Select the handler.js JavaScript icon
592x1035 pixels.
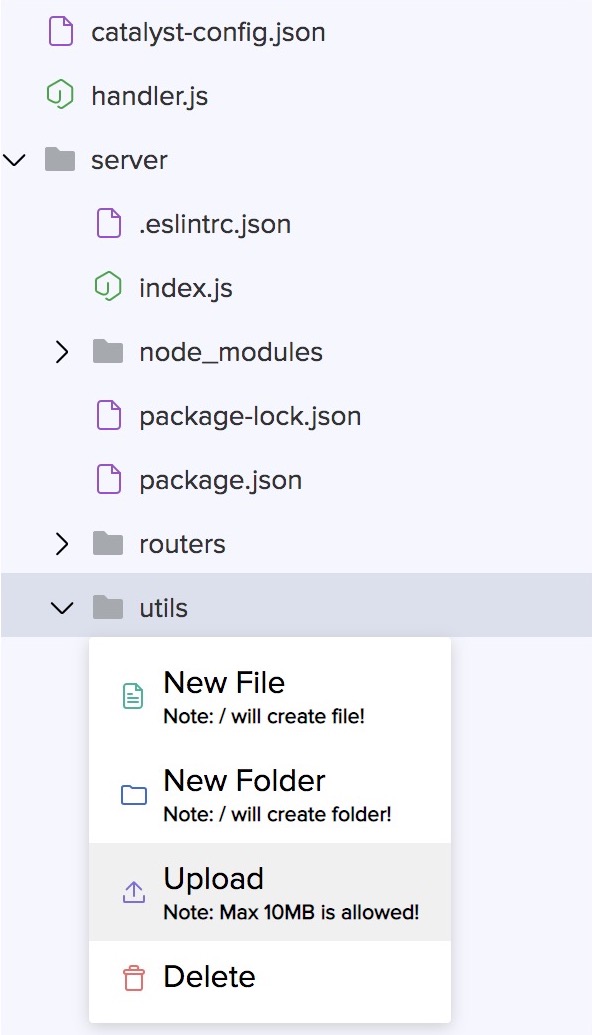62,96
